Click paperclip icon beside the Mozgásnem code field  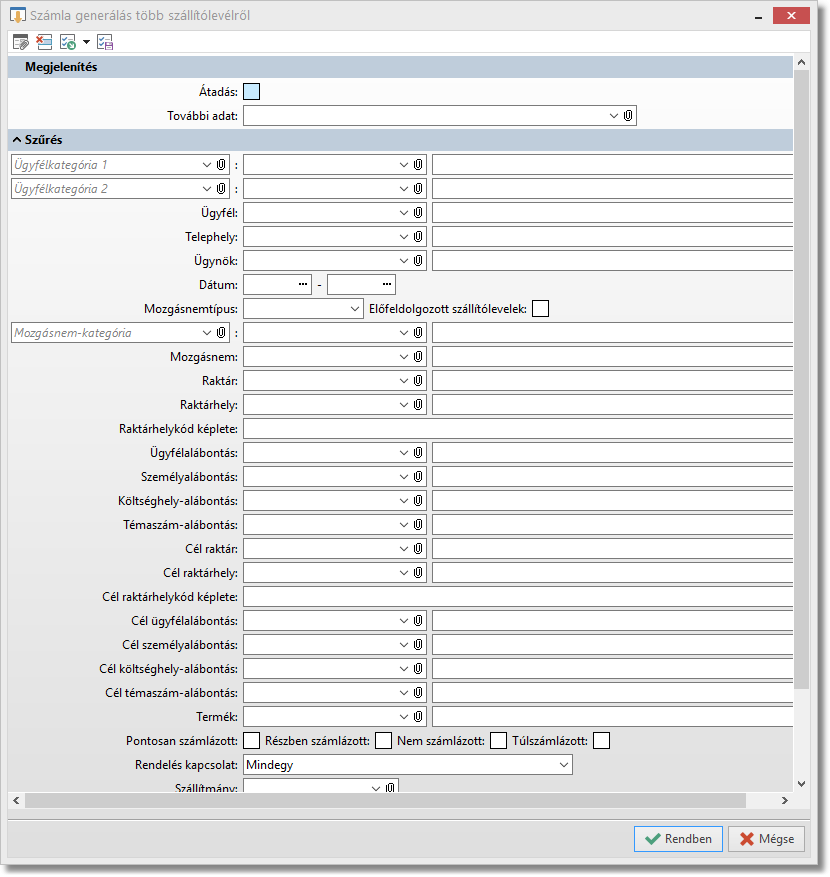pos(418,357)
